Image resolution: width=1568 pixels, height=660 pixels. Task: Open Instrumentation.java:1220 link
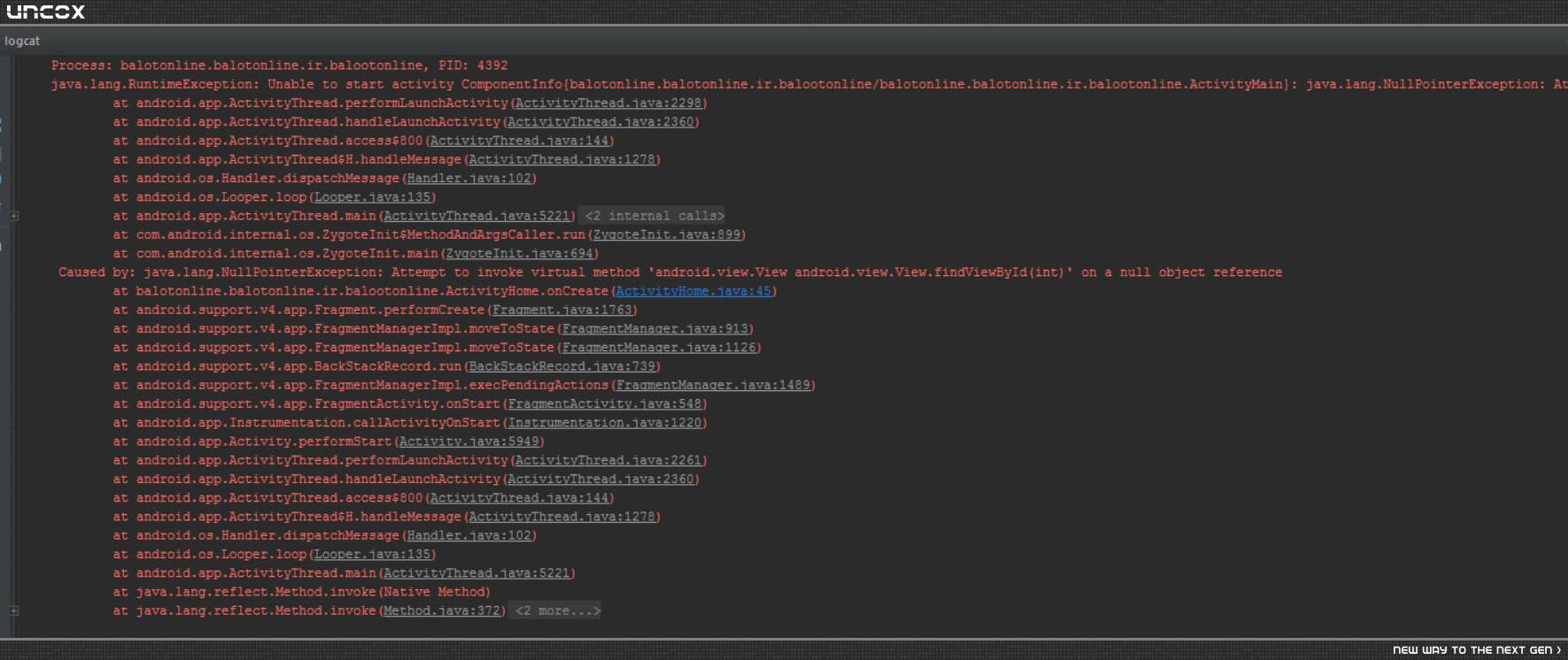click(605, 422)
